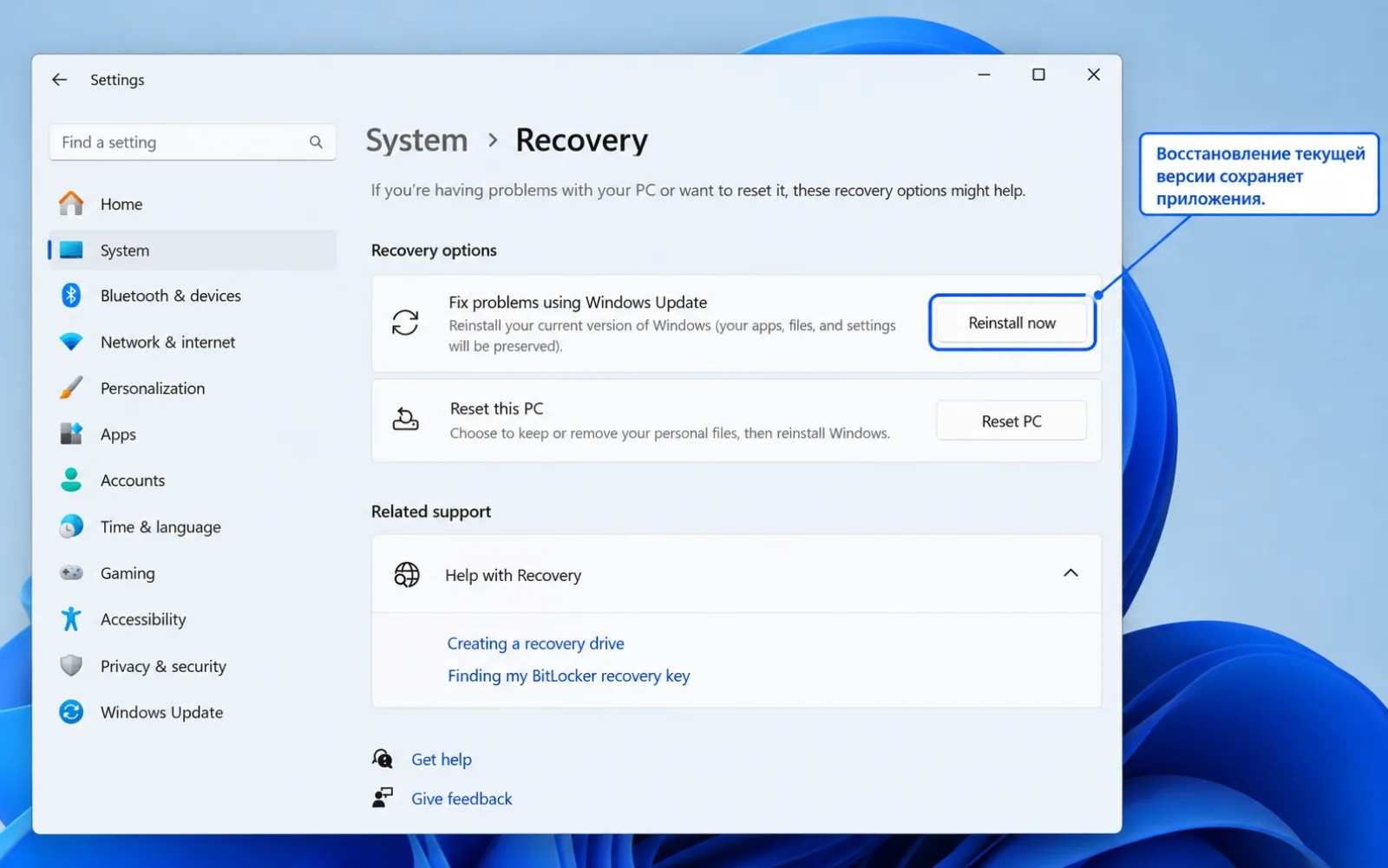
Task: Click the Reset this PC title text
Action: 496,408
